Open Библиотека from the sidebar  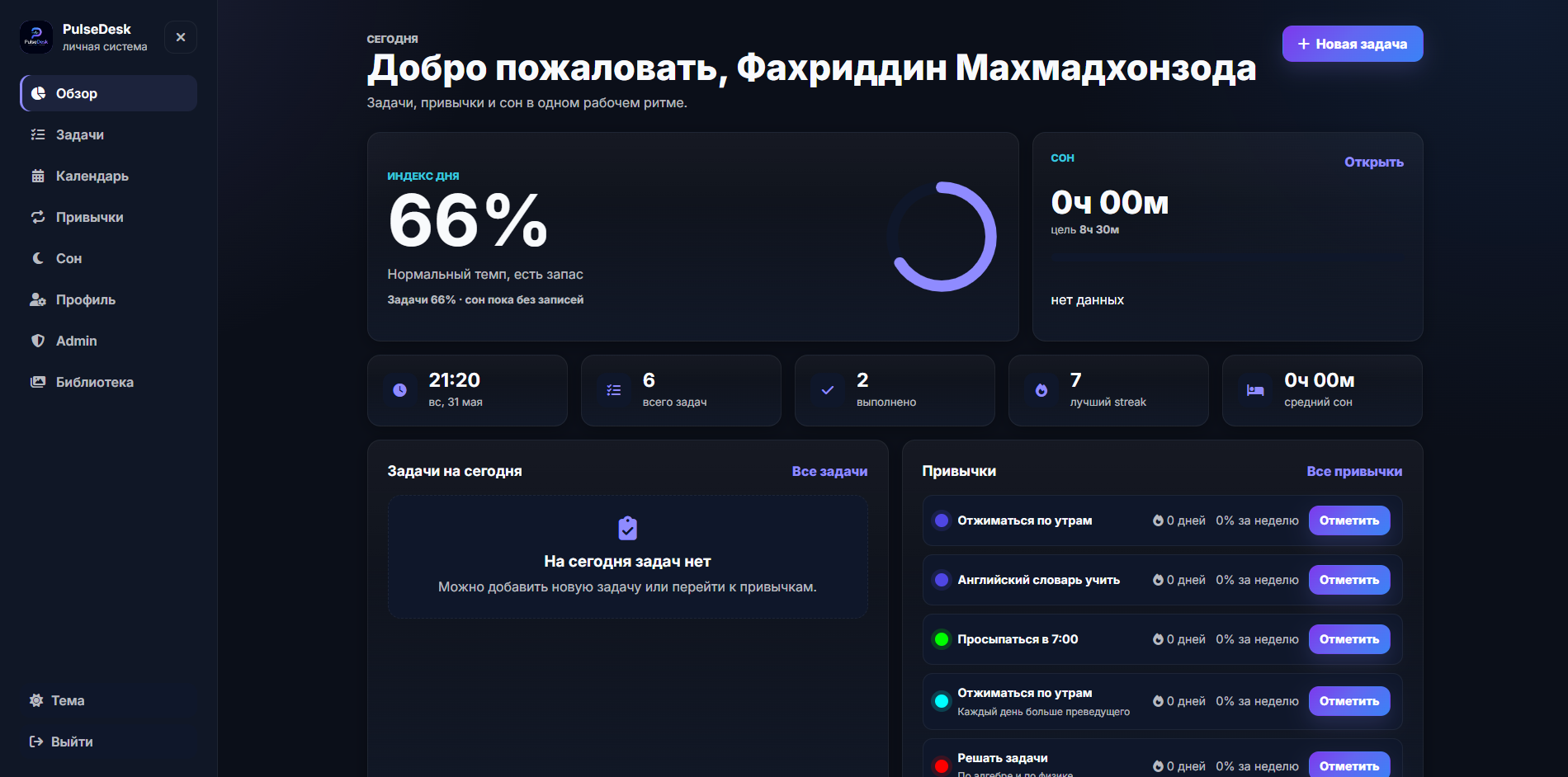click(109, 382)
